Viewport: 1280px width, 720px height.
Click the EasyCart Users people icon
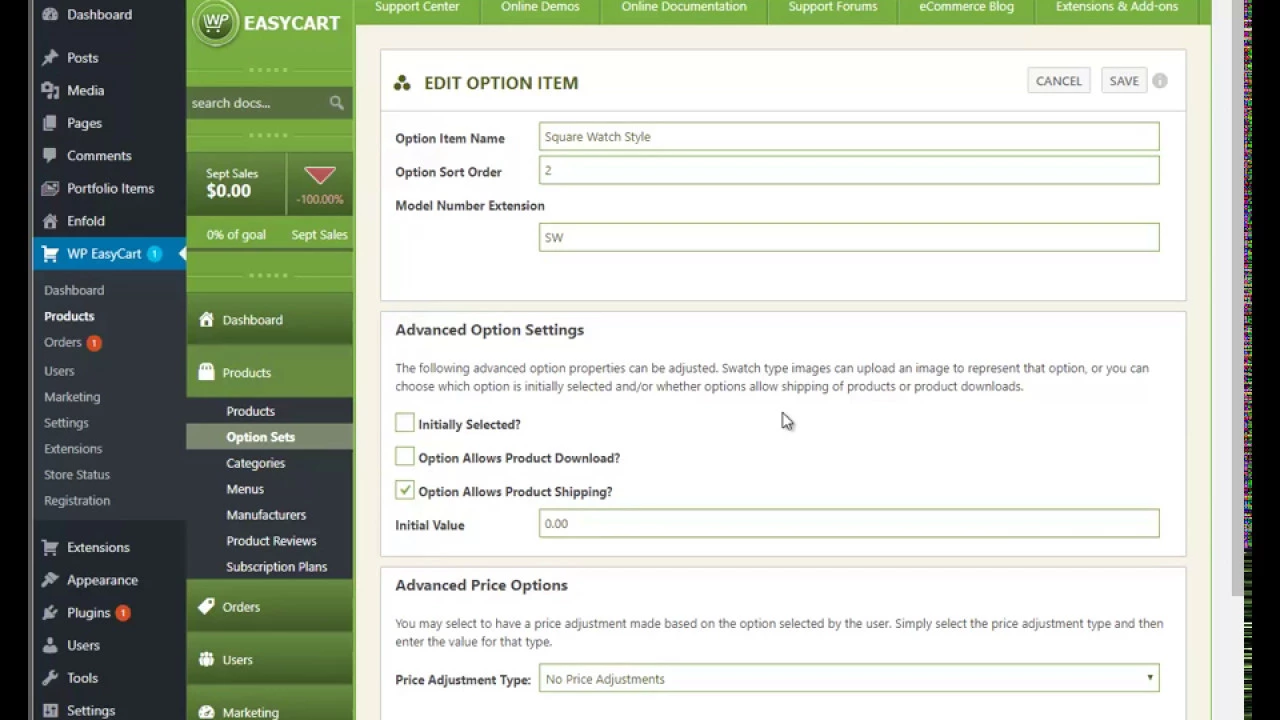tap(206, 660)
